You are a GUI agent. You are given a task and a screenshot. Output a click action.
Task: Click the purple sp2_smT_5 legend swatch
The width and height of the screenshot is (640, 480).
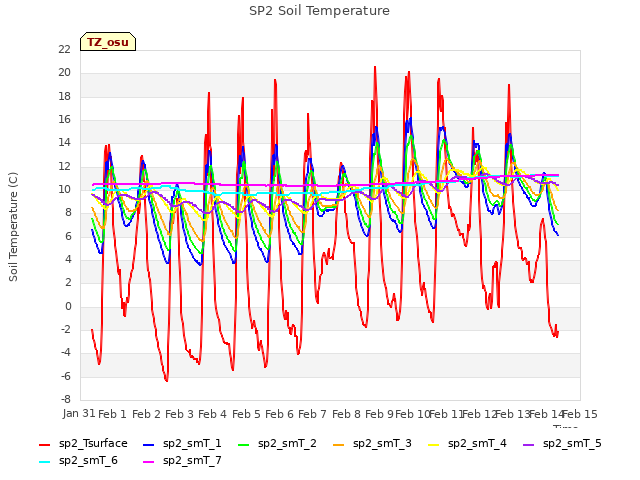coord(529,444)
